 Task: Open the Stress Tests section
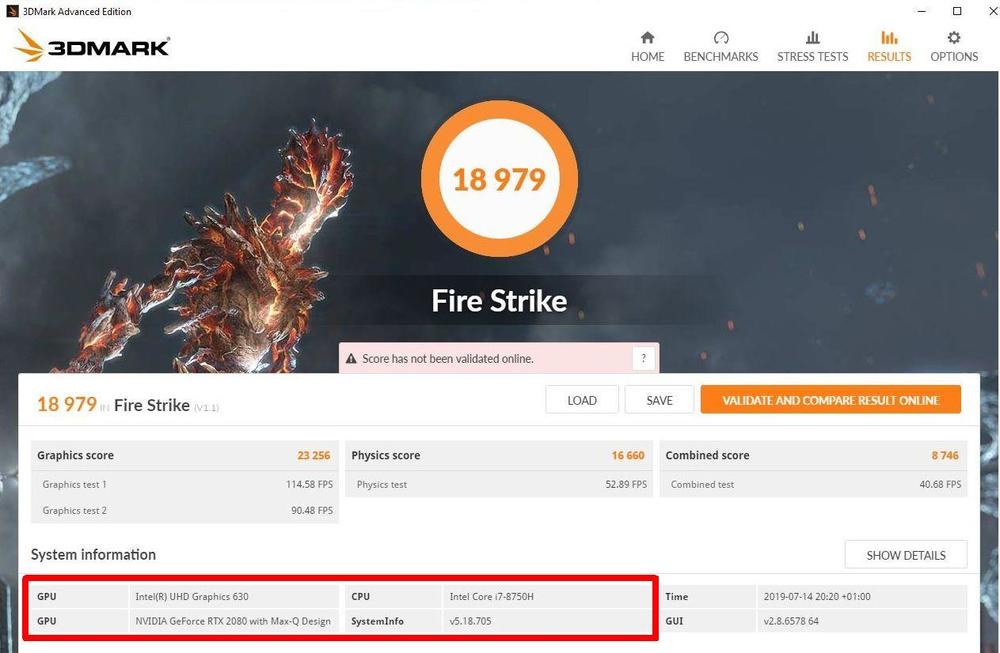(812, 47)
